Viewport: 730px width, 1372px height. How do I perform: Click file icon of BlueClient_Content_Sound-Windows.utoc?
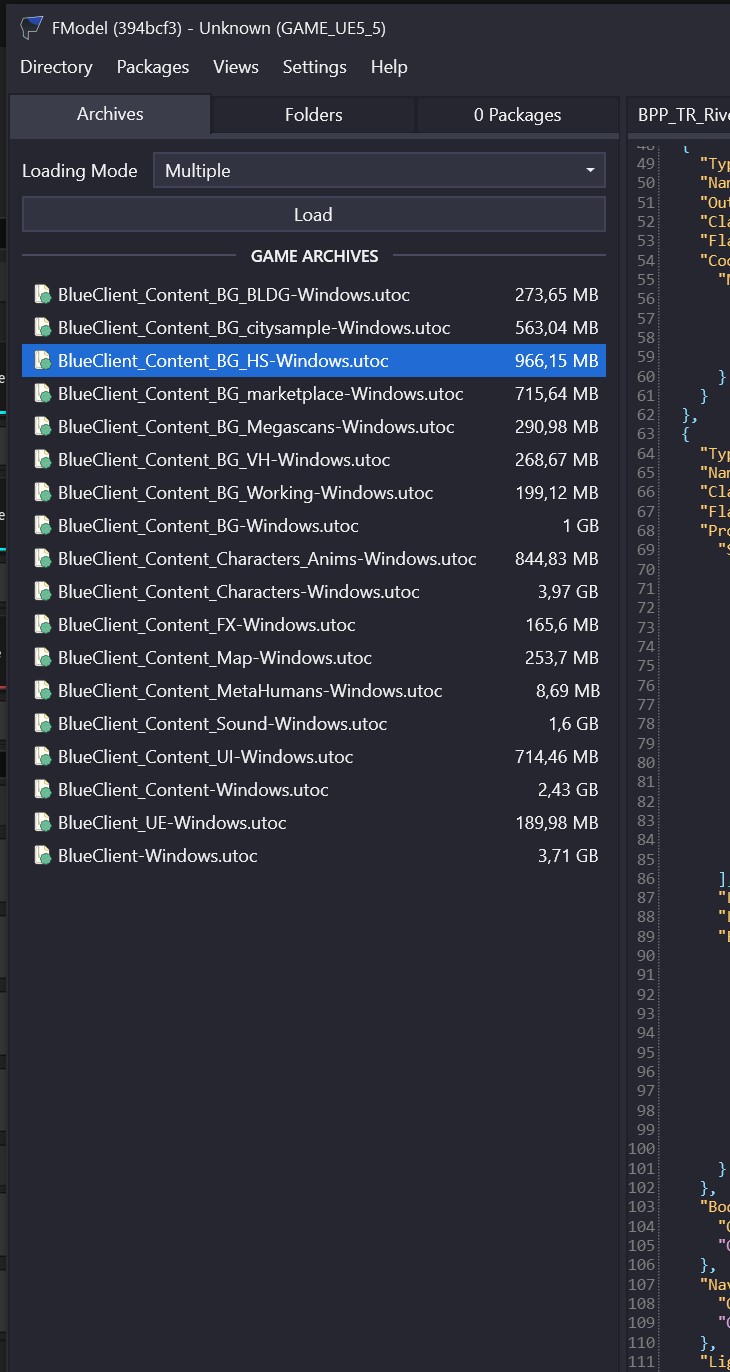[x=42, y=724]
